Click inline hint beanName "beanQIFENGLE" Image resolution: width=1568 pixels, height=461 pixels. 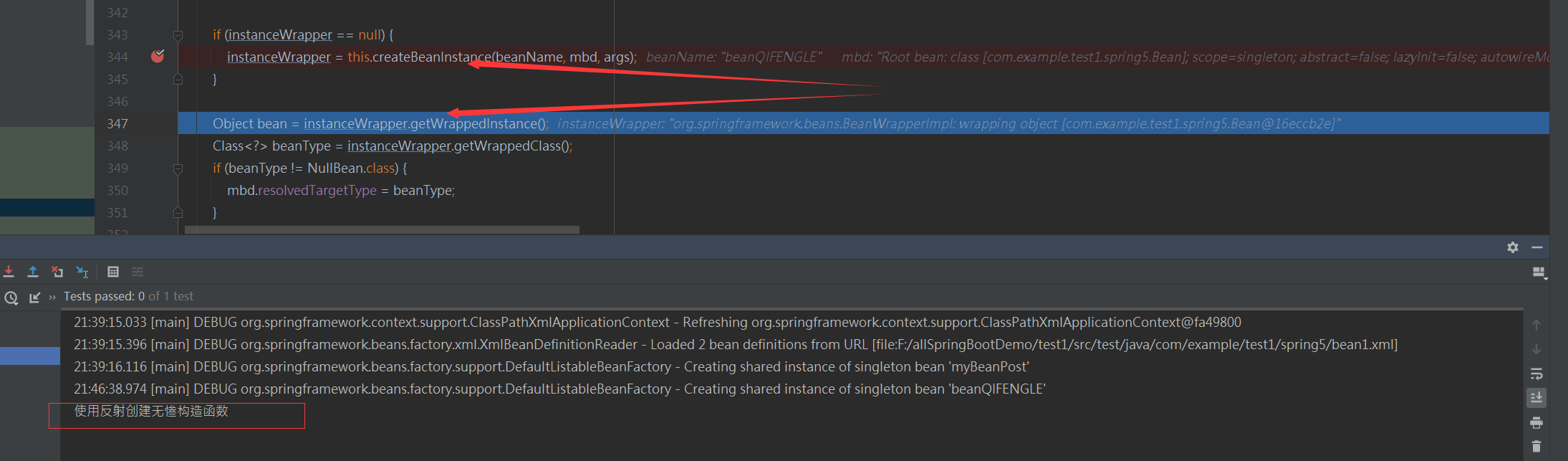pos(734,57)
